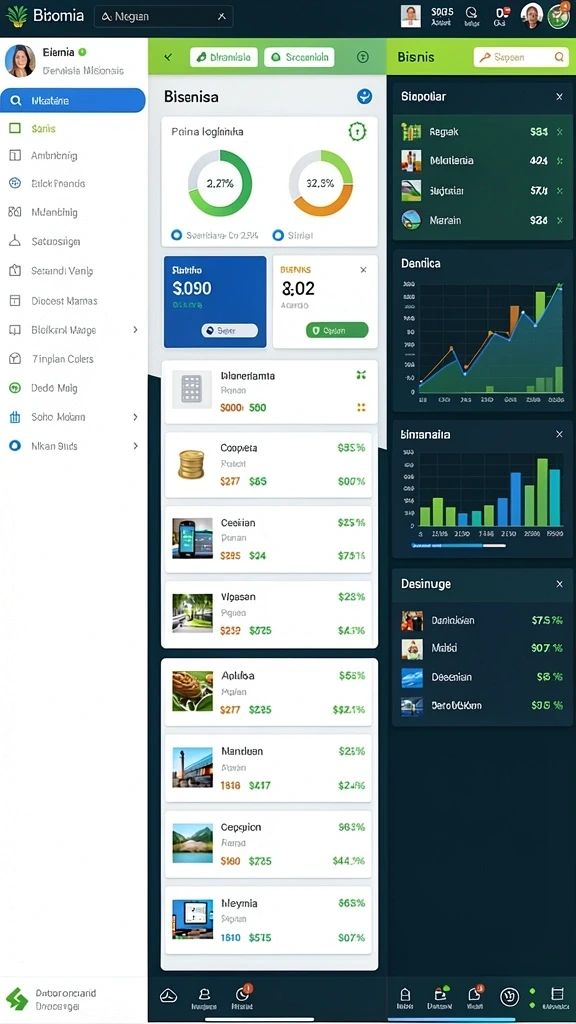The image size is (576, 1024).
Task: Select the first legend radio under donut charts
Action: pos(175,235)
